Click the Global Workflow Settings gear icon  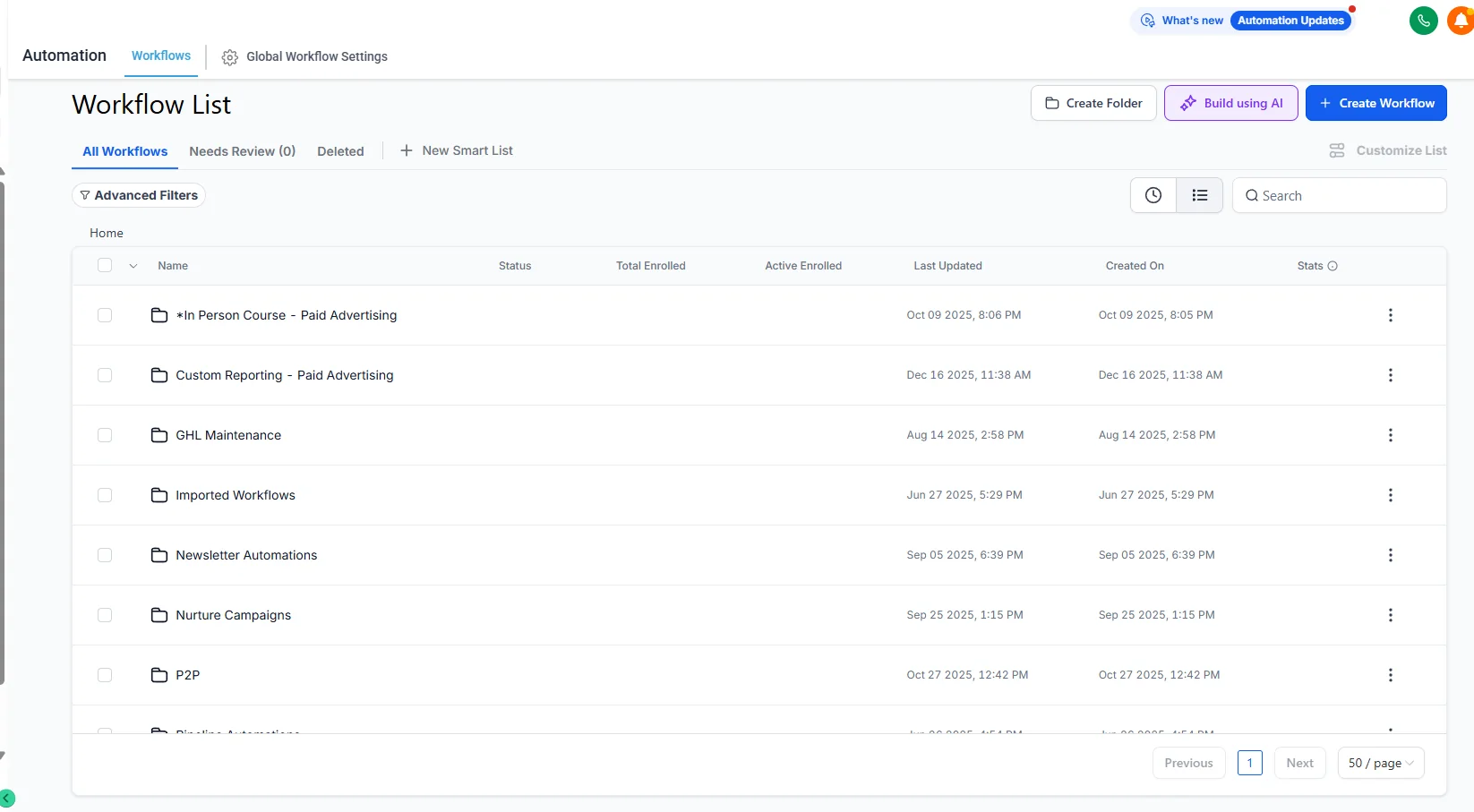[230, 57]
